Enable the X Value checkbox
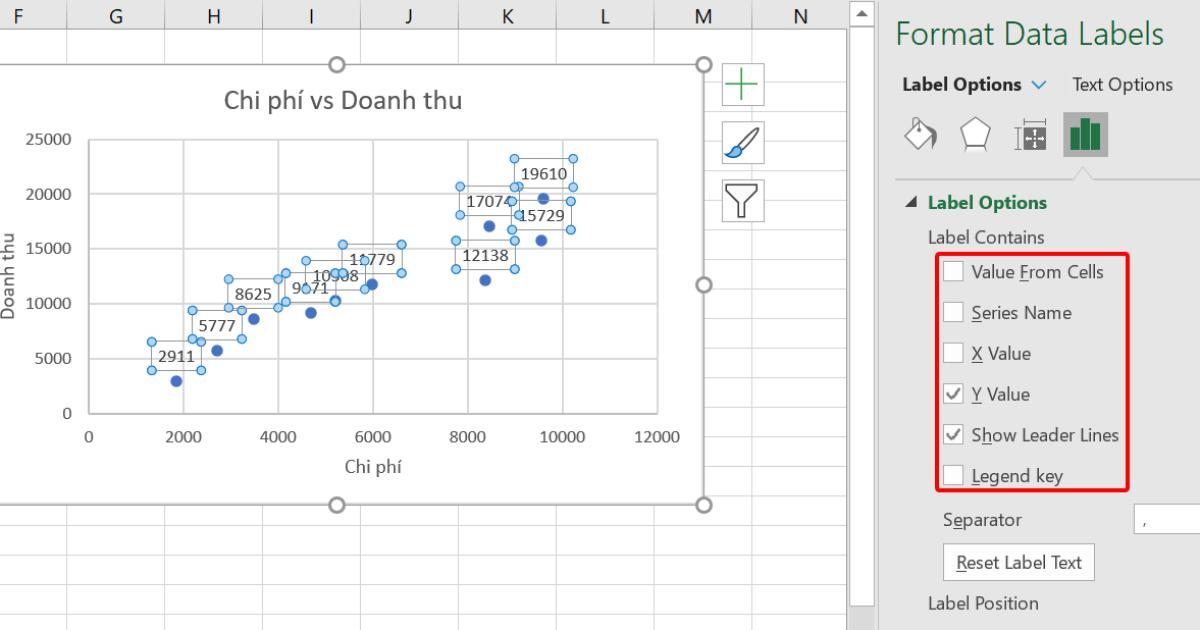1200x630 pixels. pos(952,352)
